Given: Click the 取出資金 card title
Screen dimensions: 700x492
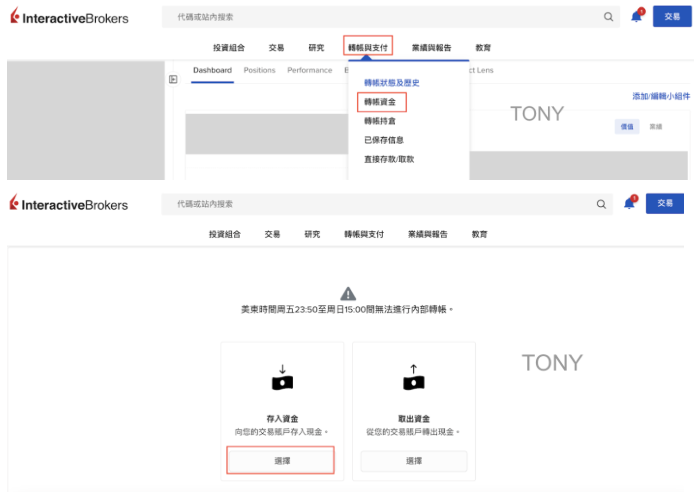Looking at the screenshot, I should [413, 419].
